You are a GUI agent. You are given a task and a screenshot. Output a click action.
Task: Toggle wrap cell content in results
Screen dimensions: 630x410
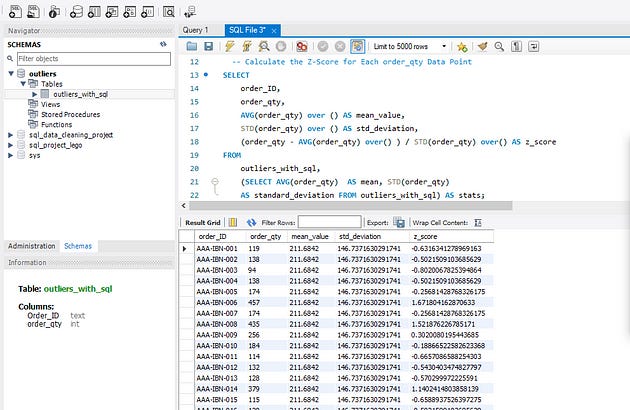477,222
